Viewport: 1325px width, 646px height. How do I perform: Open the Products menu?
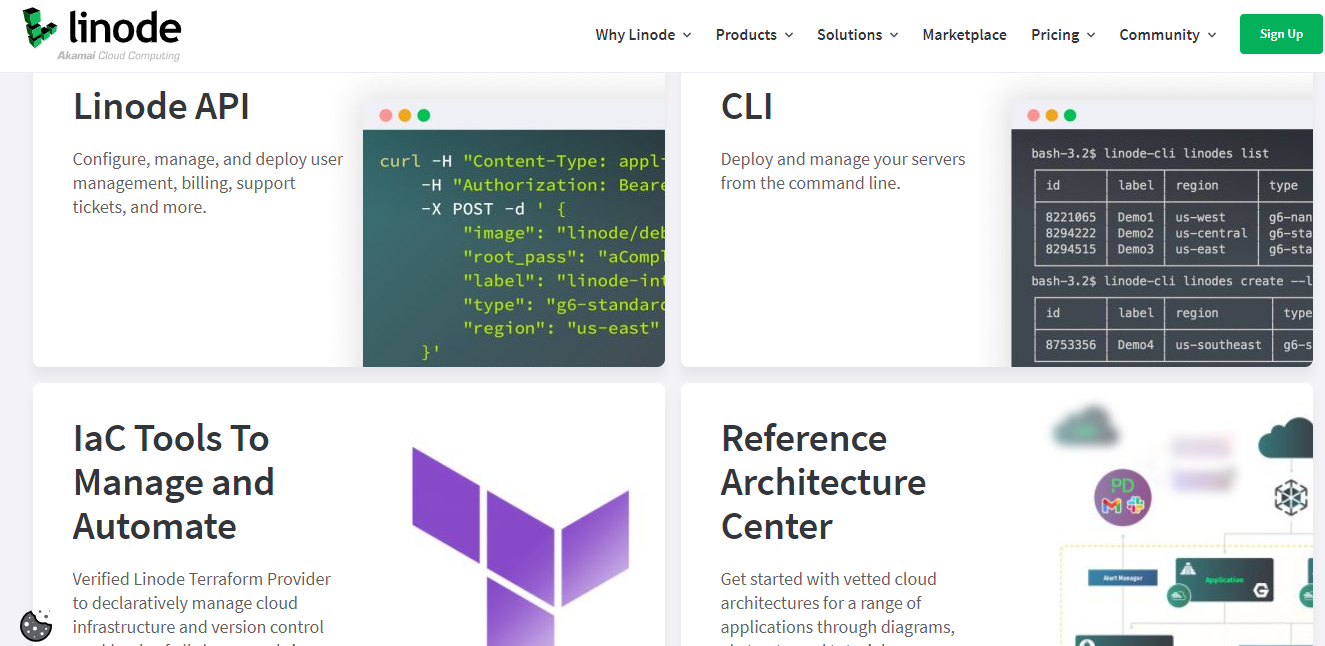click(754, 35)
